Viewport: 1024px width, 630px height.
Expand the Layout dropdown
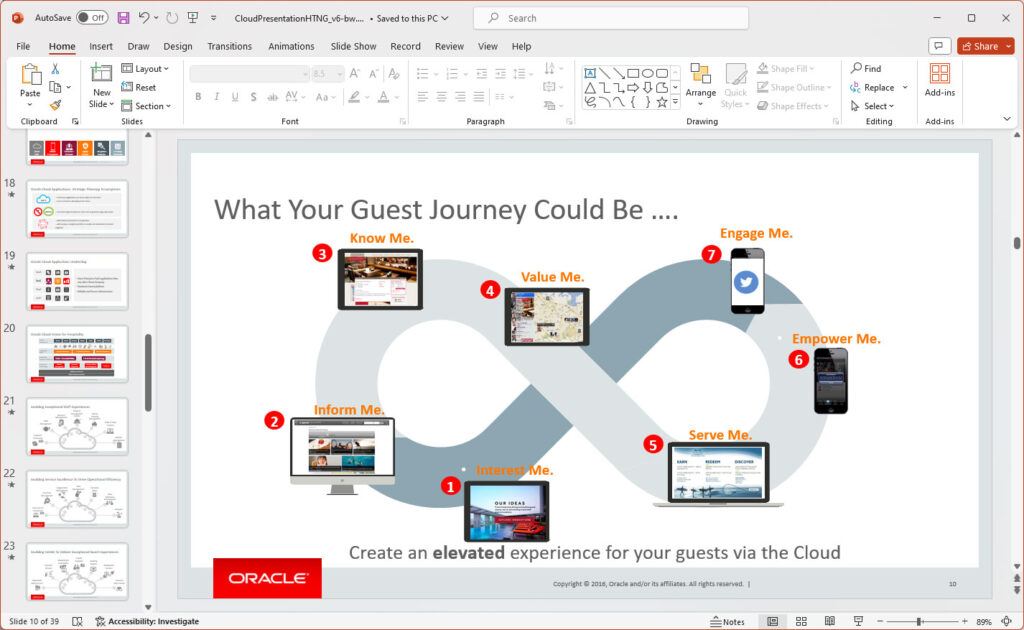[145, 69]
